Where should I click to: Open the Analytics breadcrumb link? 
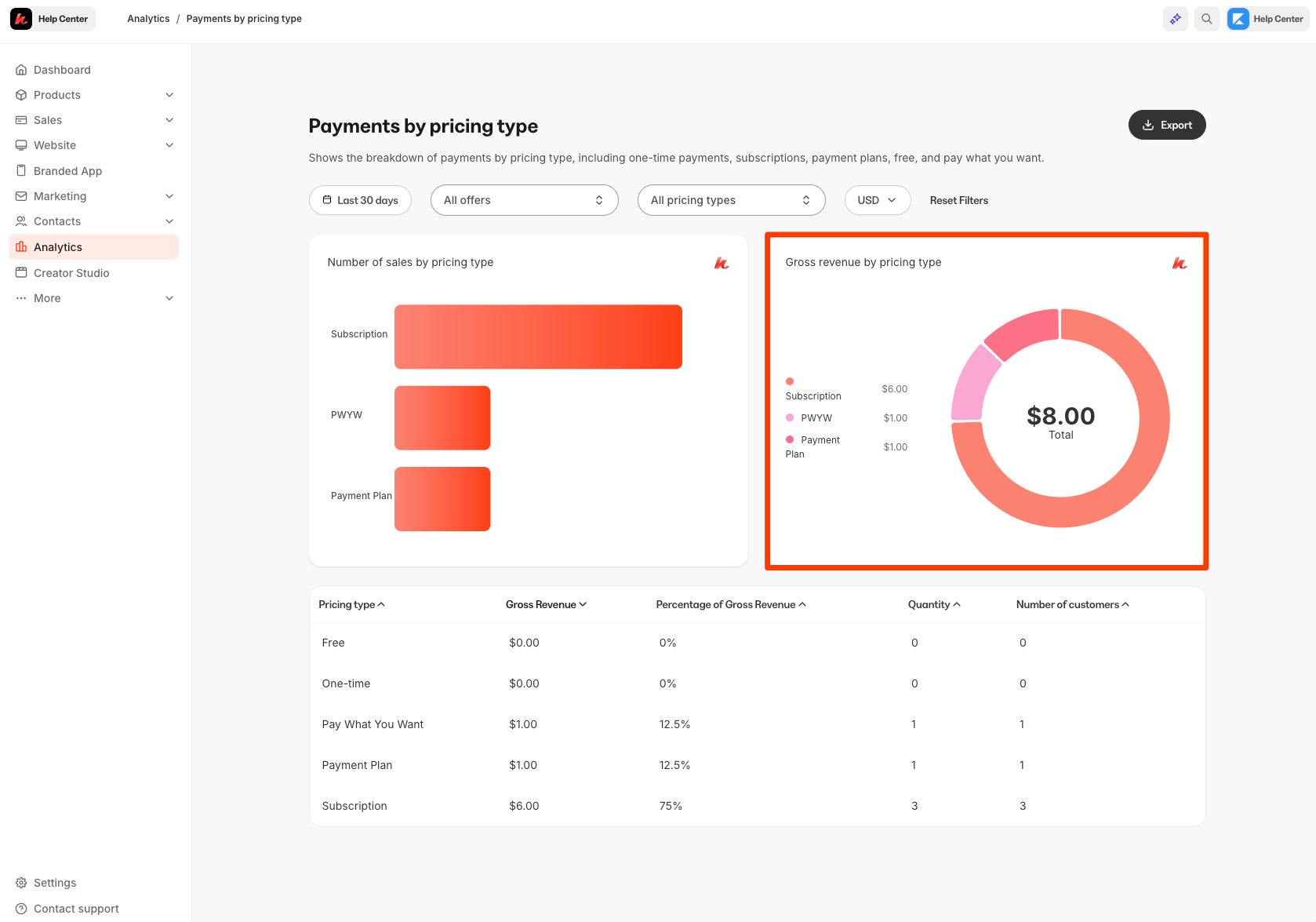[148, 18]
